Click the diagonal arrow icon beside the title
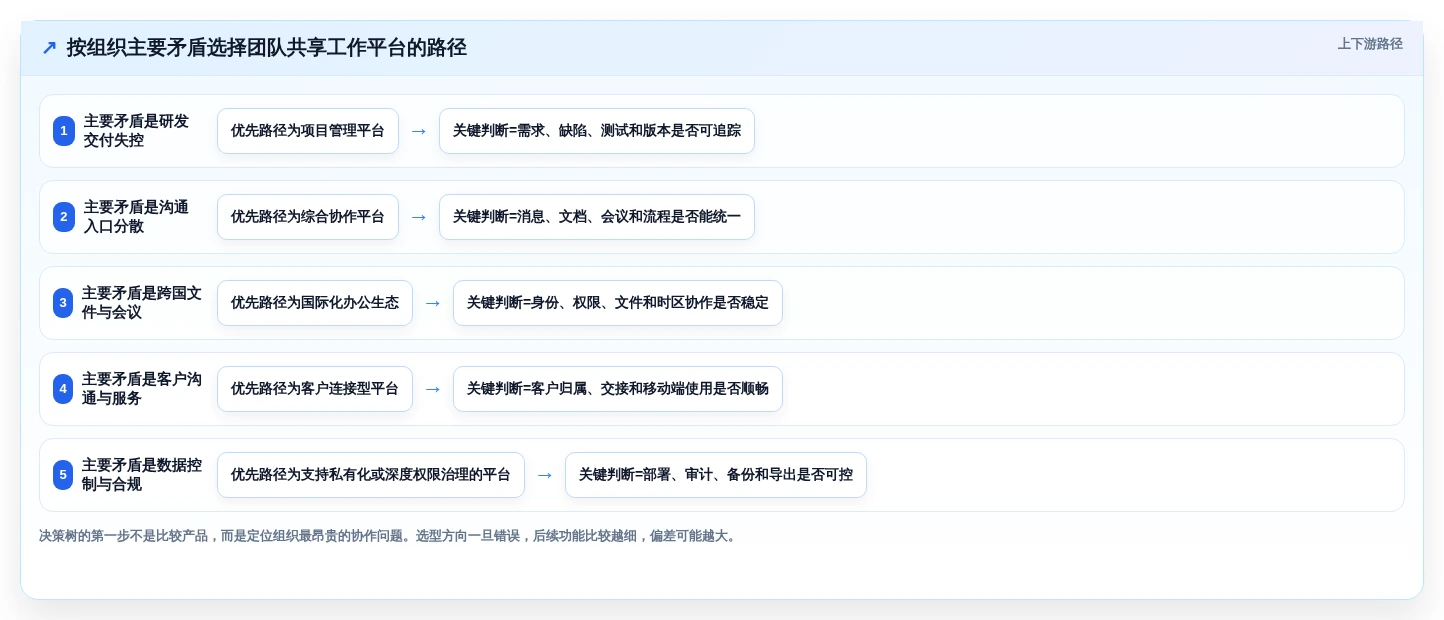The height and width of the screenshot is (620, 1444). coord(49,48)
